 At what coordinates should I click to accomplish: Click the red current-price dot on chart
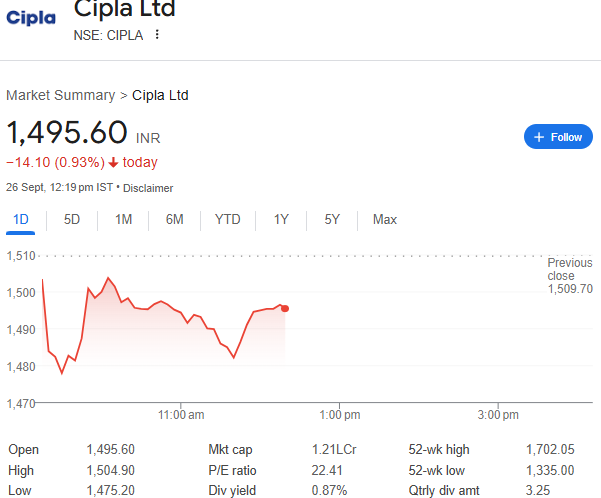click(x=285, y=308)
